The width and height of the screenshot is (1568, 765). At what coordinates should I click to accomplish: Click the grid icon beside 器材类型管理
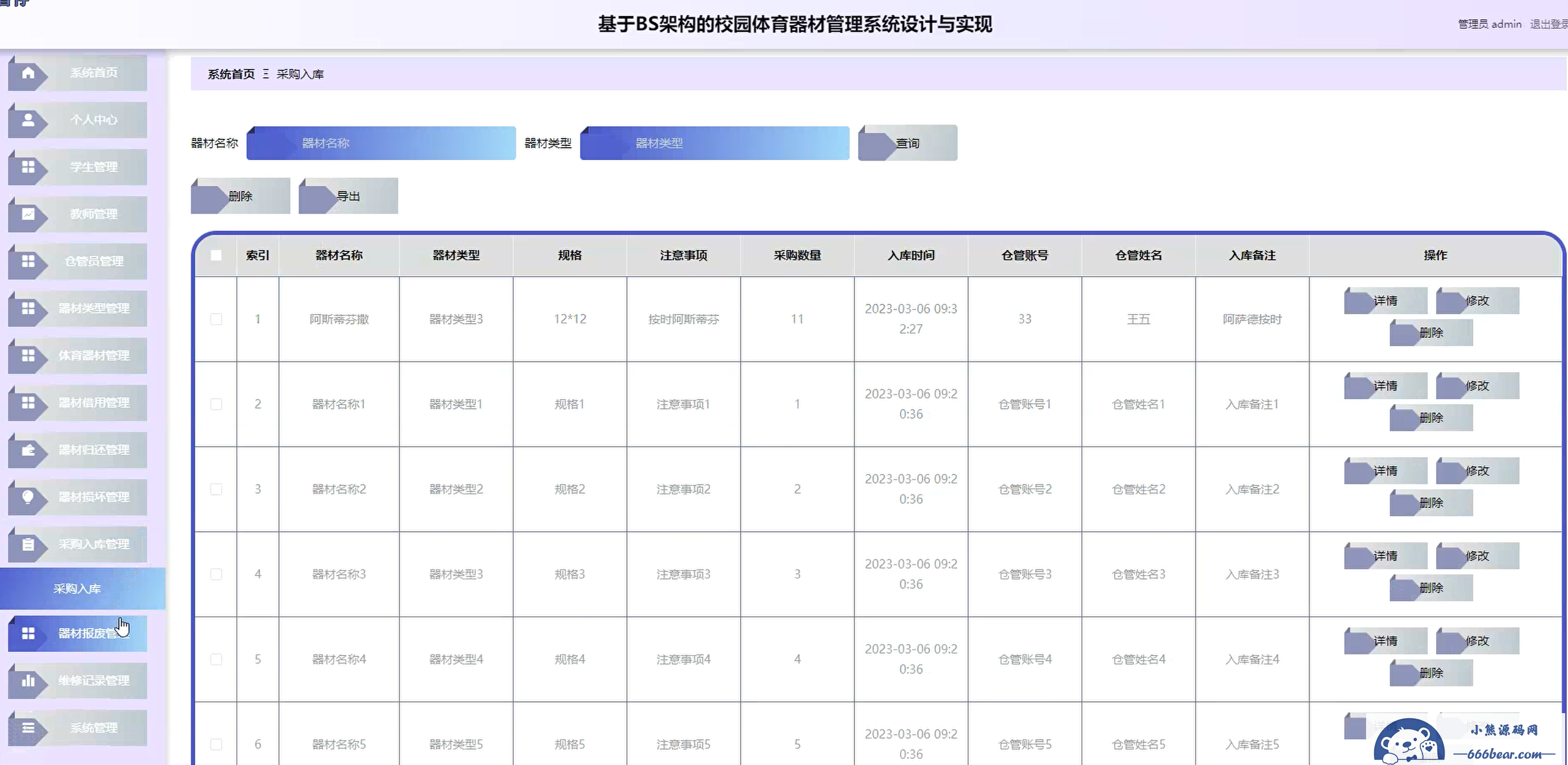(x=28, y=308)
